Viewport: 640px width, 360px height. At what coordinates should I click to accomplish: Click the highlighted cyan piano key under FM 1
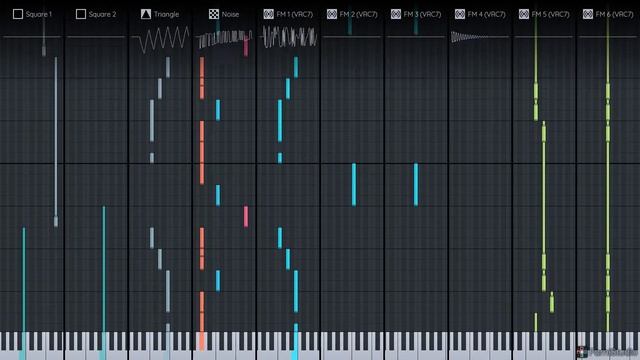(x=295, y=346)
